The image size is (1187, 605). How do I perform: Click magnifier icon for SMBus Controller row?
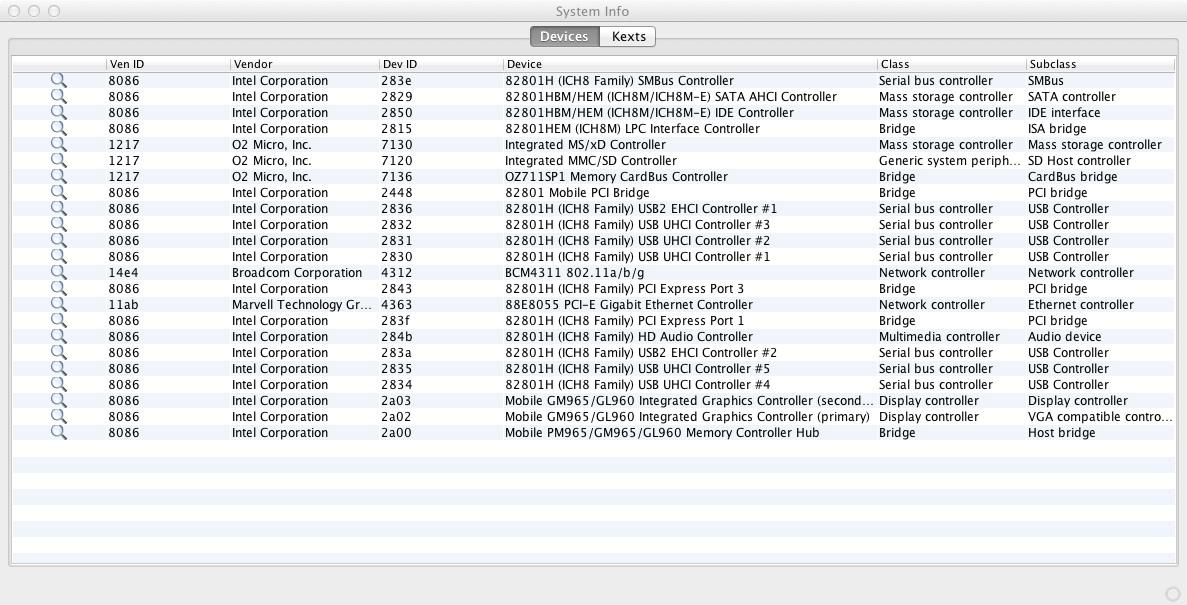click(x=59, y=81)
